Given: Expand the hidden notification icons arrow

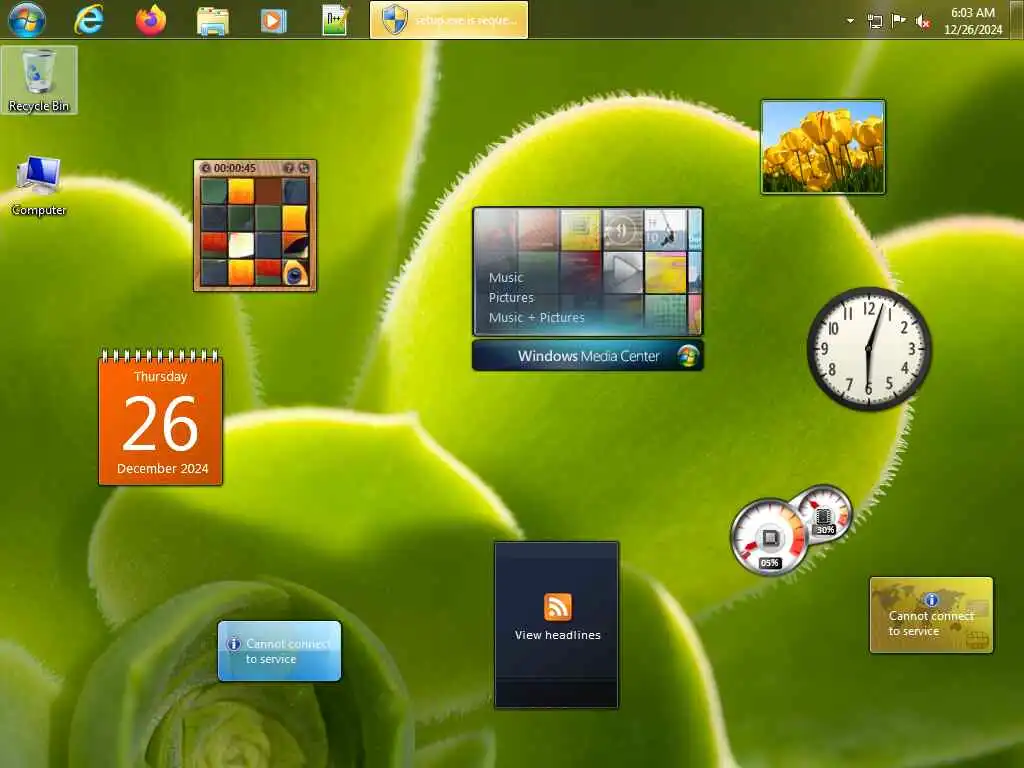Looking at the screenshot, I should coord(850,21).
